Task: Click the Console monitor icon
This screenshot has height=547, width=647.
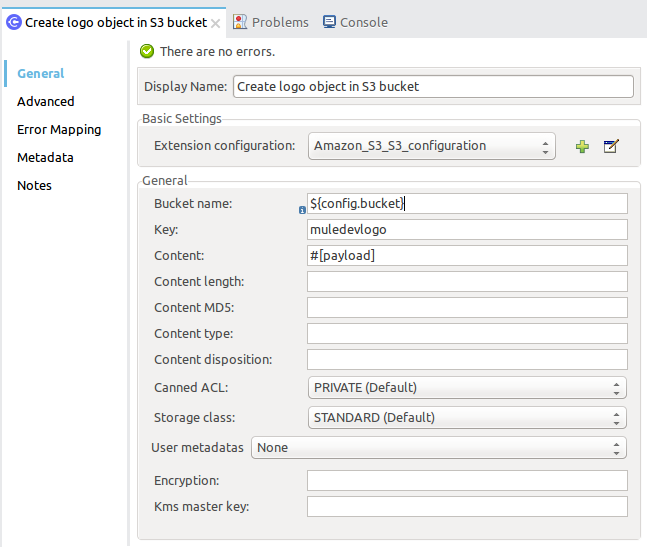Action: click(329, 22)
